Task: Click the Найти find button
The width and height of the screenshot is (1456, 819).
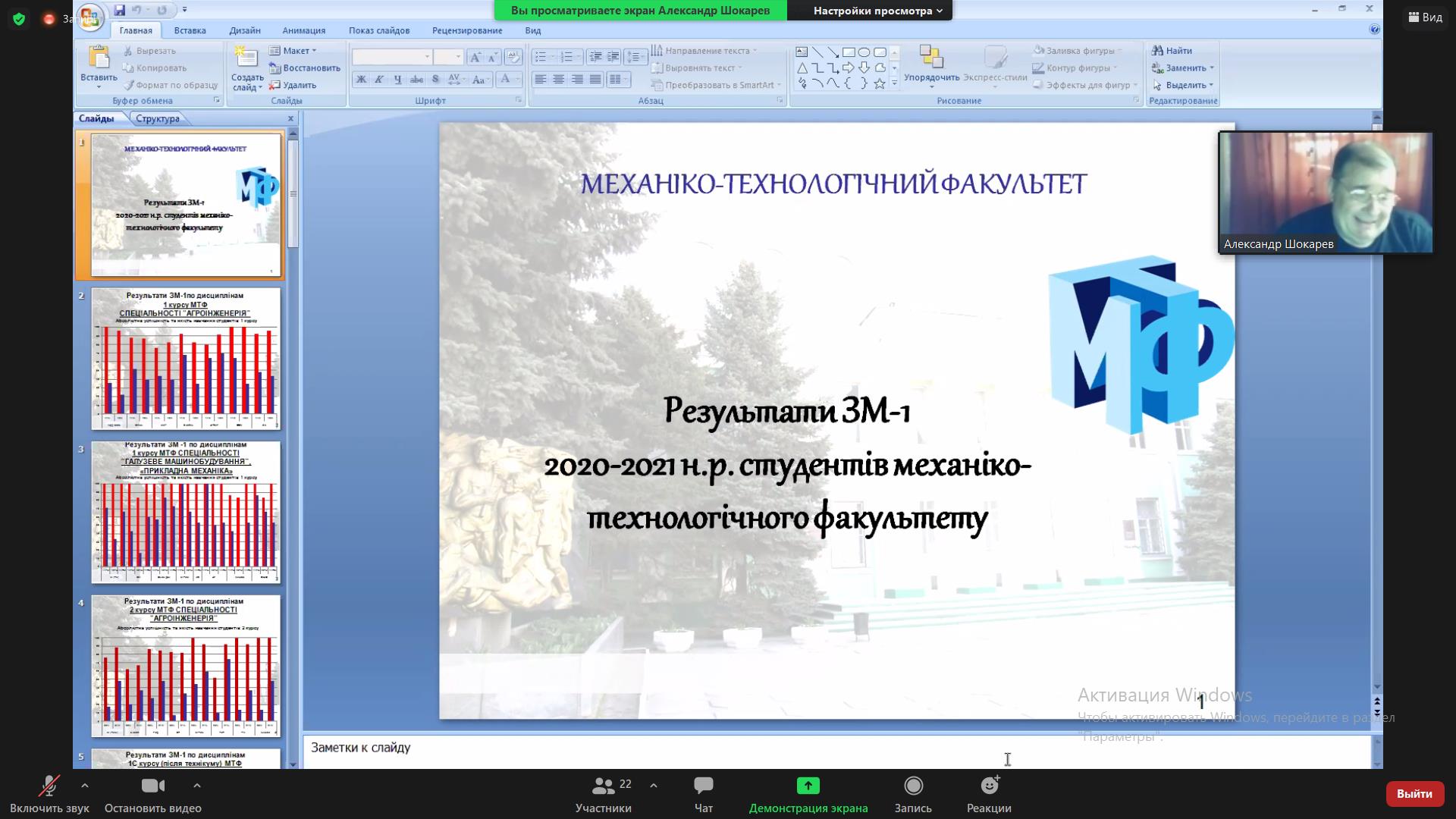Action: coord(1172,51)
